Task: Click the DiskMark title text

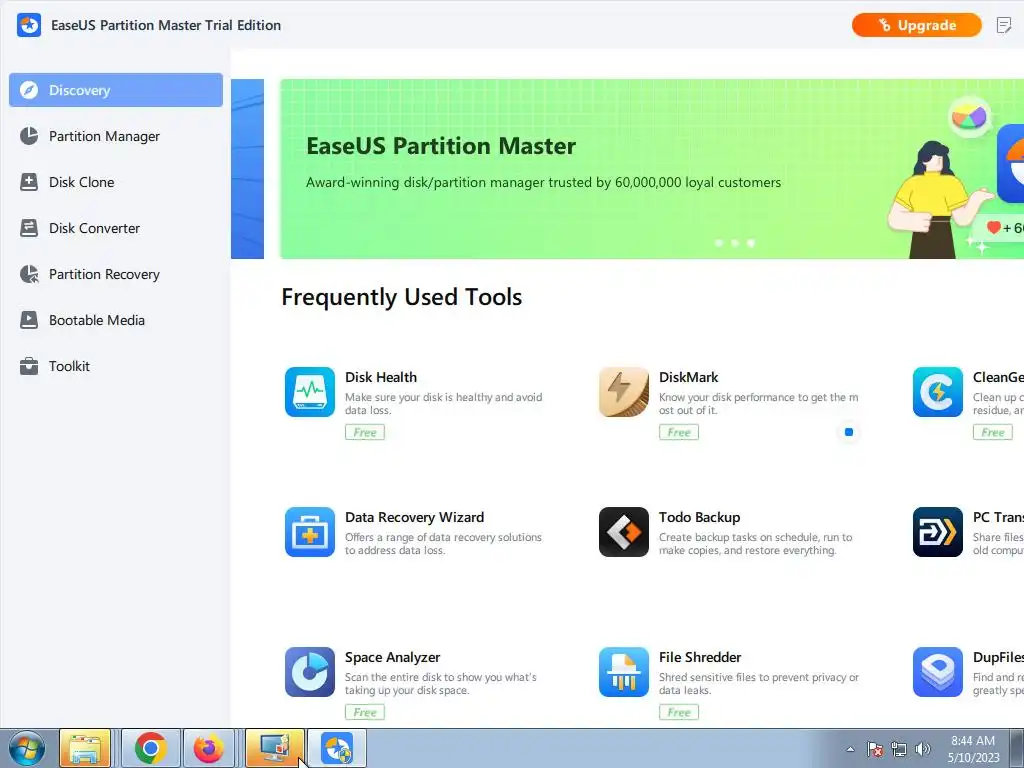Action: (688, 377)
